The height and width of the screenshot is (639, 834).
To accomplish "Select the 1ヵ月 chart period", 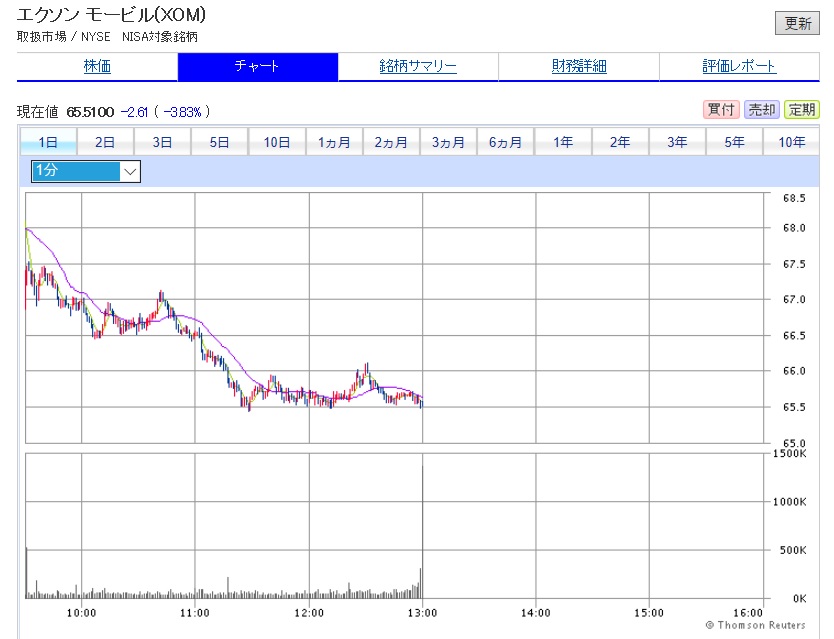I will tap(334, 142).
